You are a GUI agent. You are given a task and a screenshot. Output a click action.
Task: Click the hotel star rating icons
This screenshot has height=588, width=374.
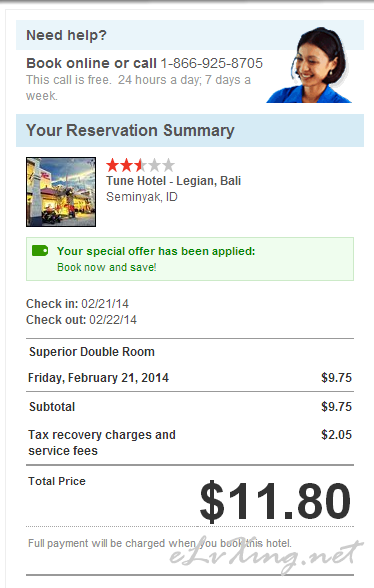[140, 165]
